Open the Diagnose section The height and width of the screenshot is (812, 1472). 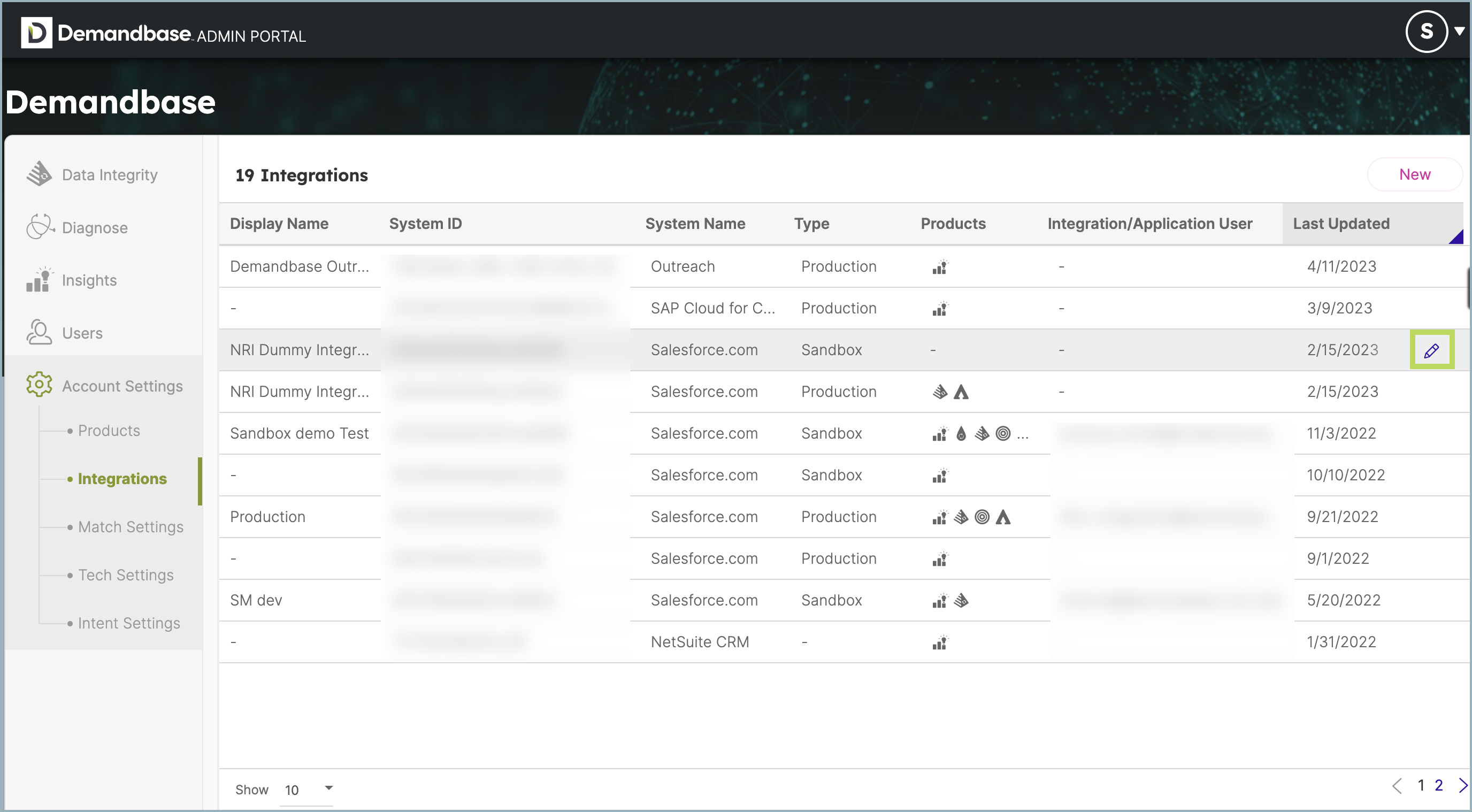click(95, 227)
